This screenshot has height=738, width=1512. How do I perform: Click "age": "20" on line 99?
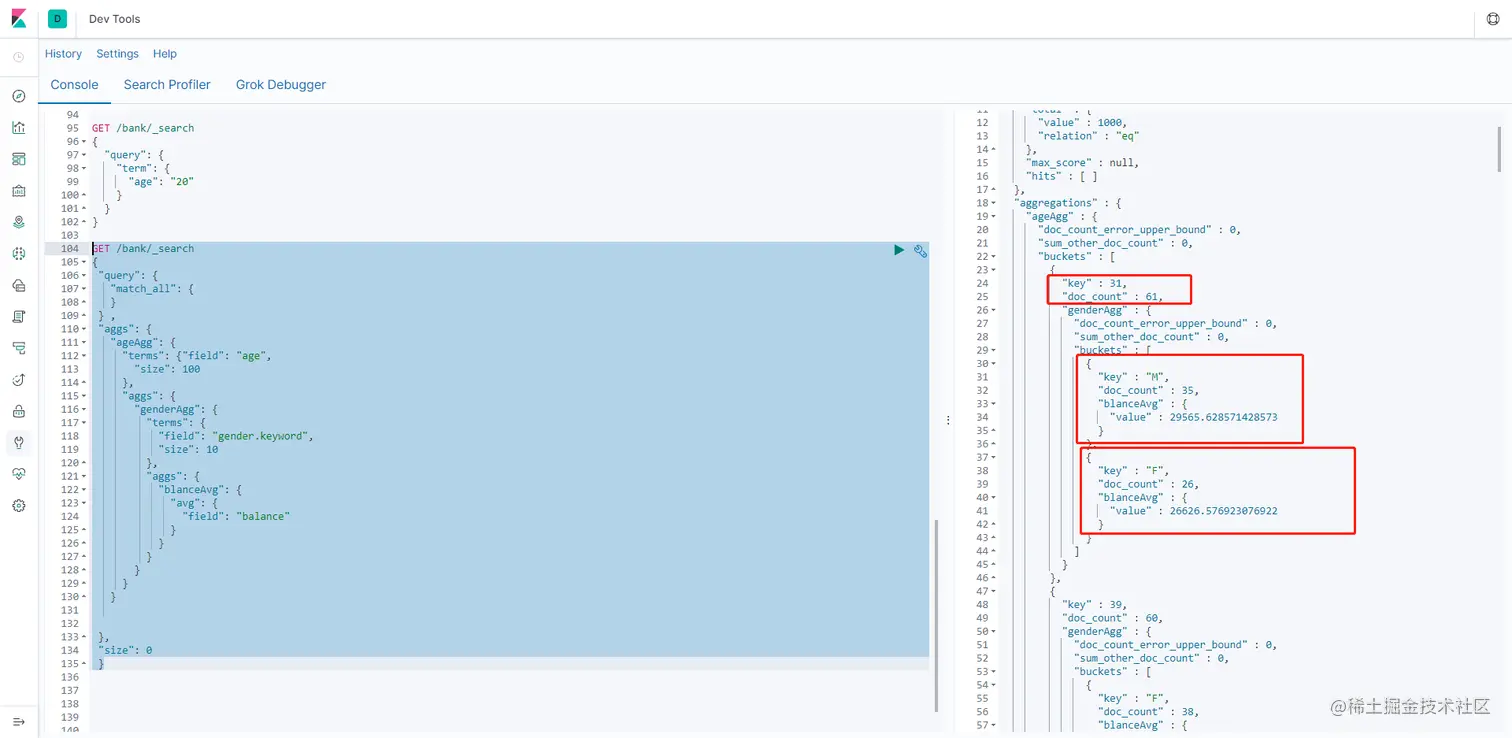tap(161, 182)
